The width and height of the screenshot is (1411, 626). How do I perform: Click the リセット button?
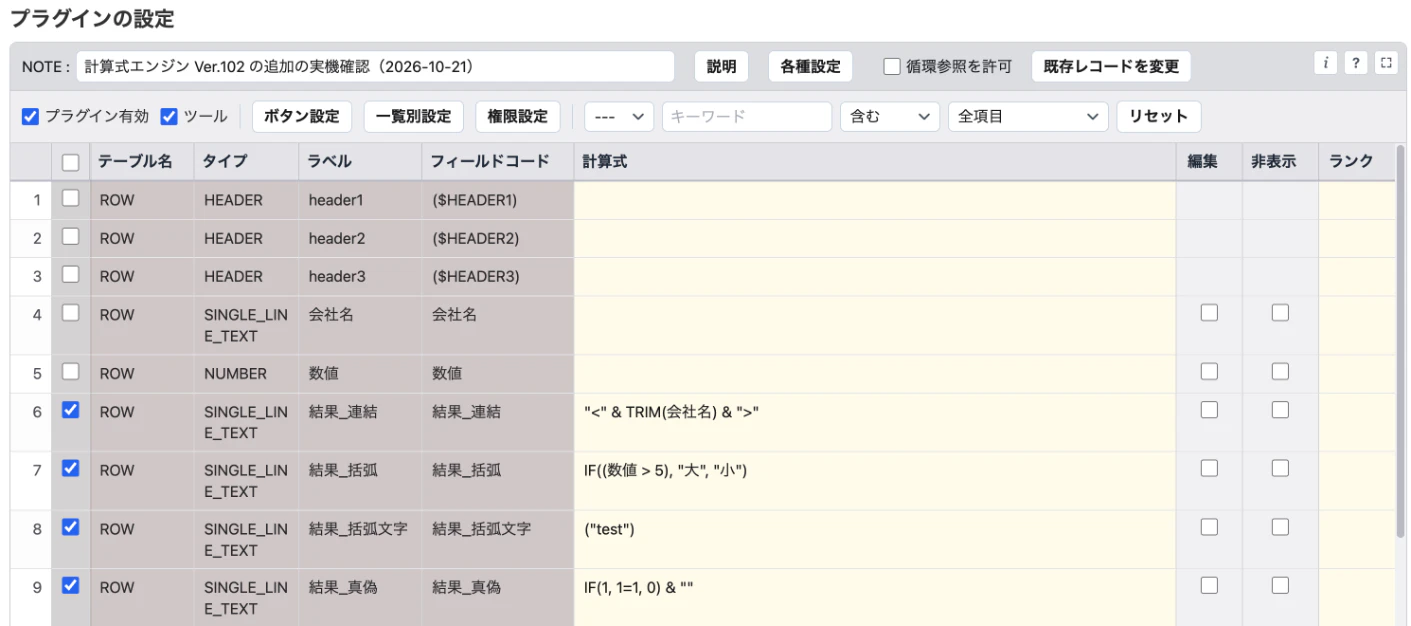[x=1159, y=117]
